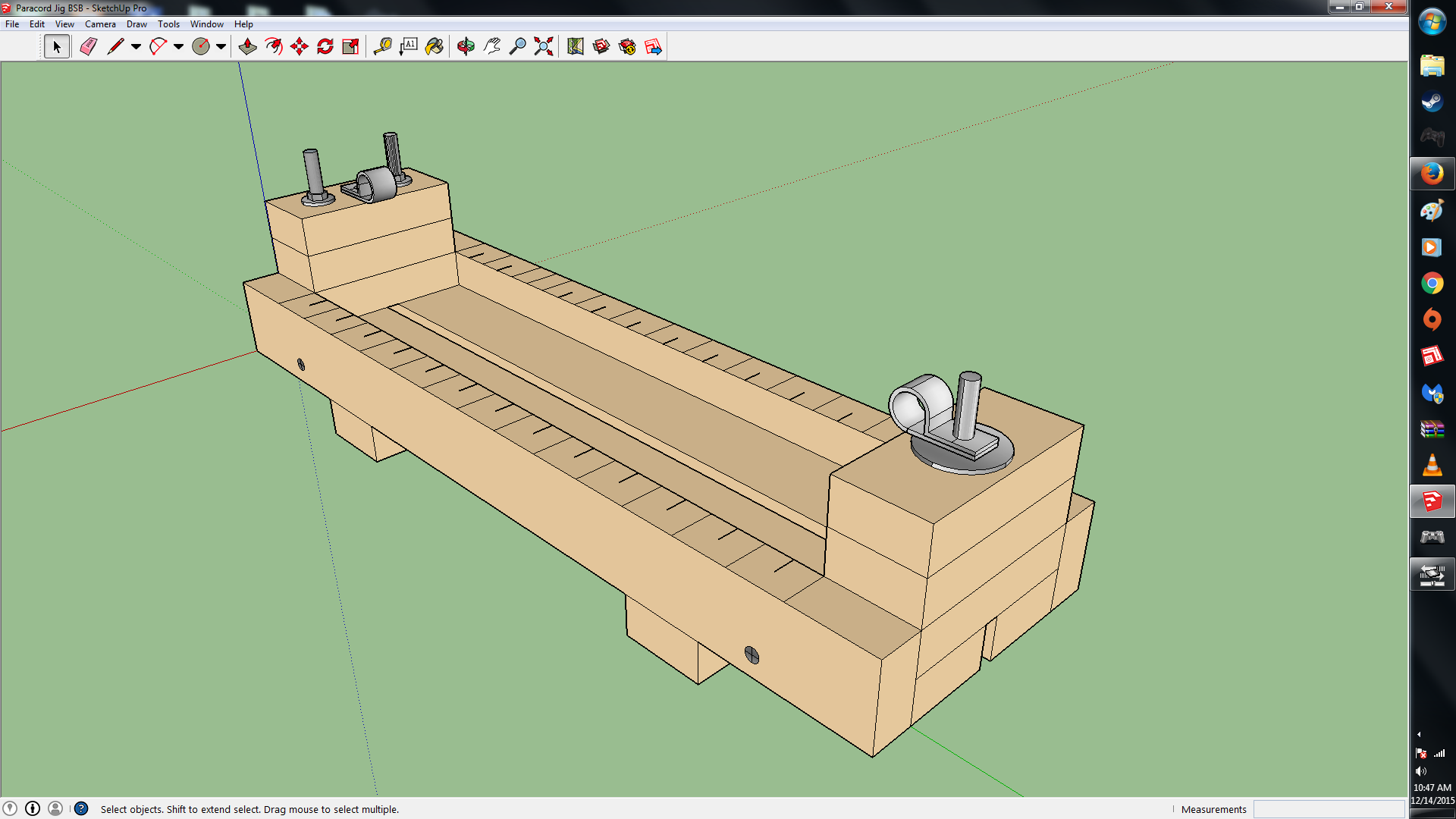Open the Instructor help question-mark icon
Image resolution: width=1456 pixels, height=819 pixels.
click(x=81, y=808)
